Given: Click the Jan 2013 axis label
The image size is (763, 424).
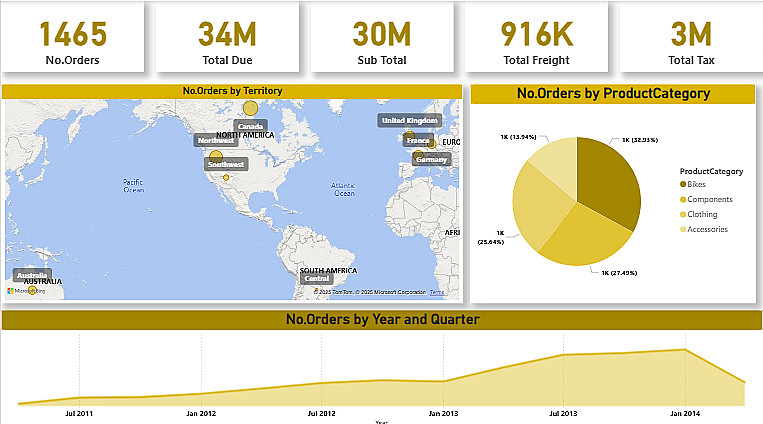Looking at the screenshot, I should [x=443, y=413].
